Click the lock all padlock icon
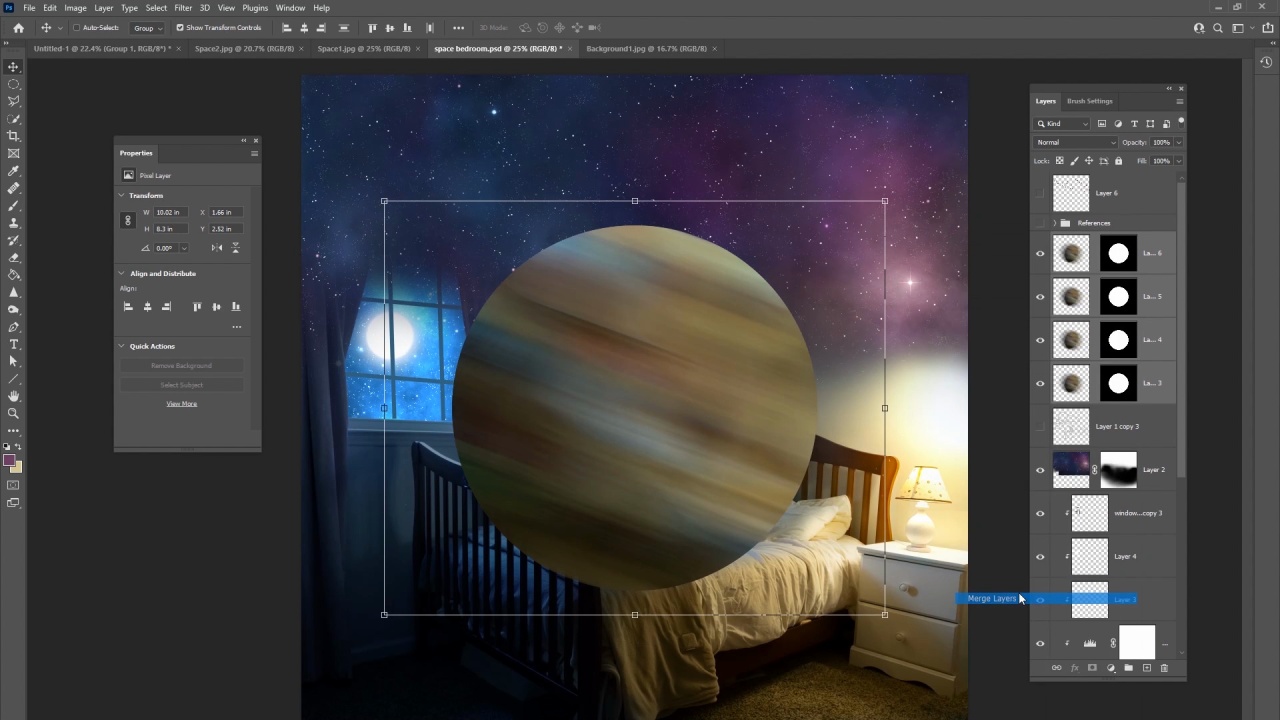This screenshot has height=720, width=1280. 1118,161
